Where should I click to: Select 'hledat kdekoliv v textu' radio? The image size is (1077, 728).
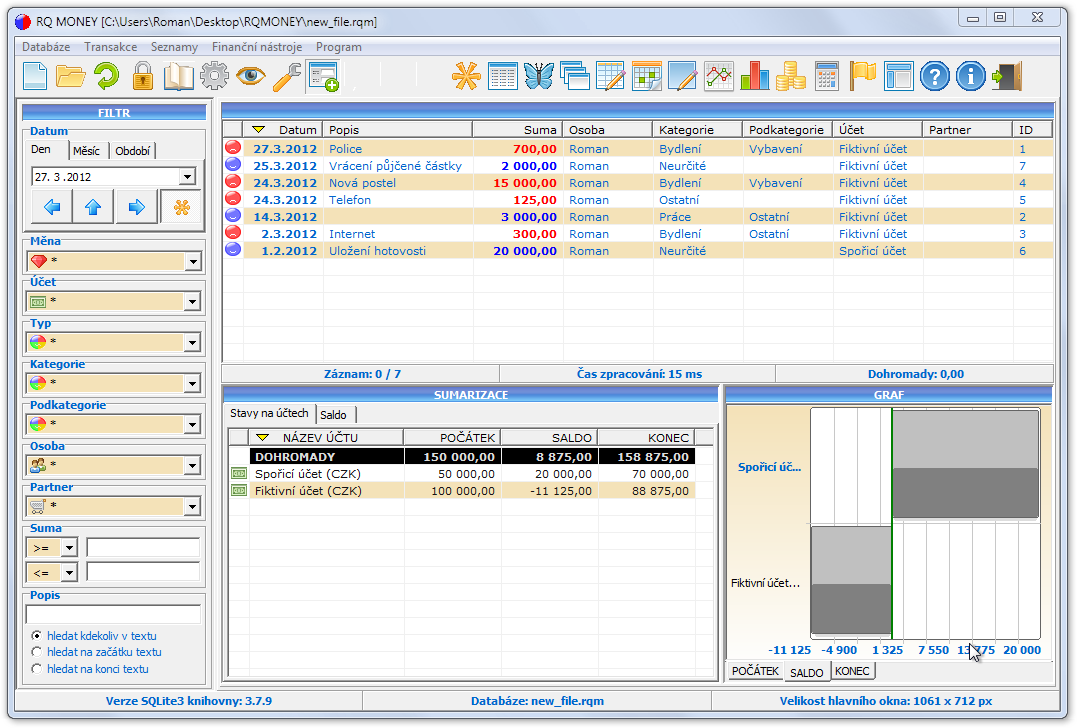click(37, 636)
